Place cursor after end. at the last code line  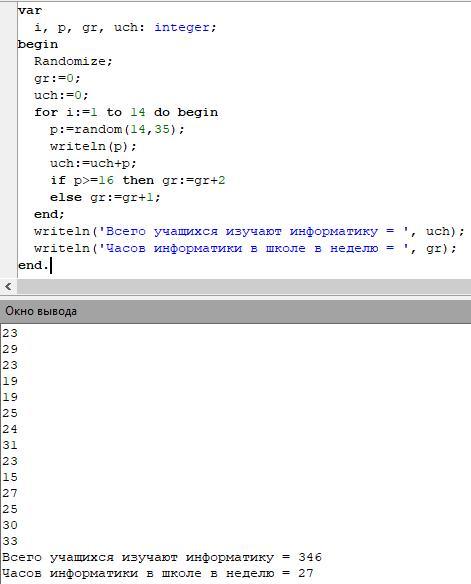coord(50,266)
